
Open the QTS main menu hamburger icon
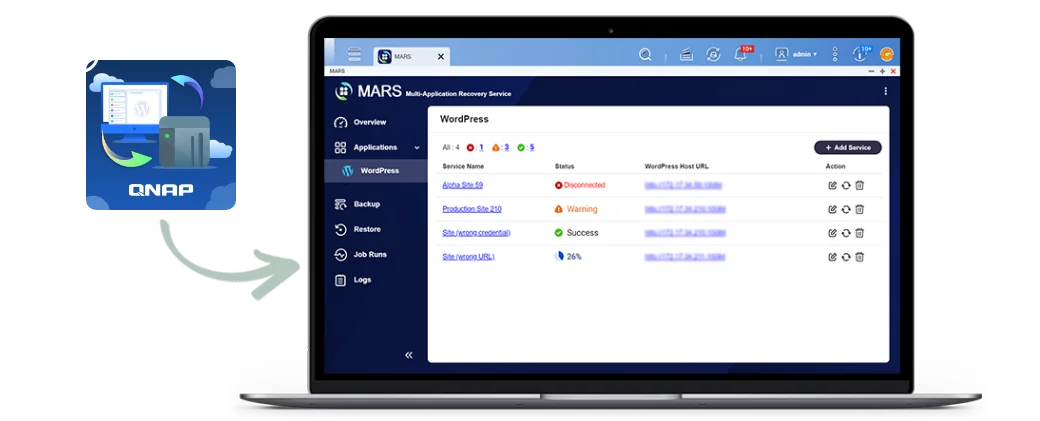pyautogui.click(x=353, y=54)
